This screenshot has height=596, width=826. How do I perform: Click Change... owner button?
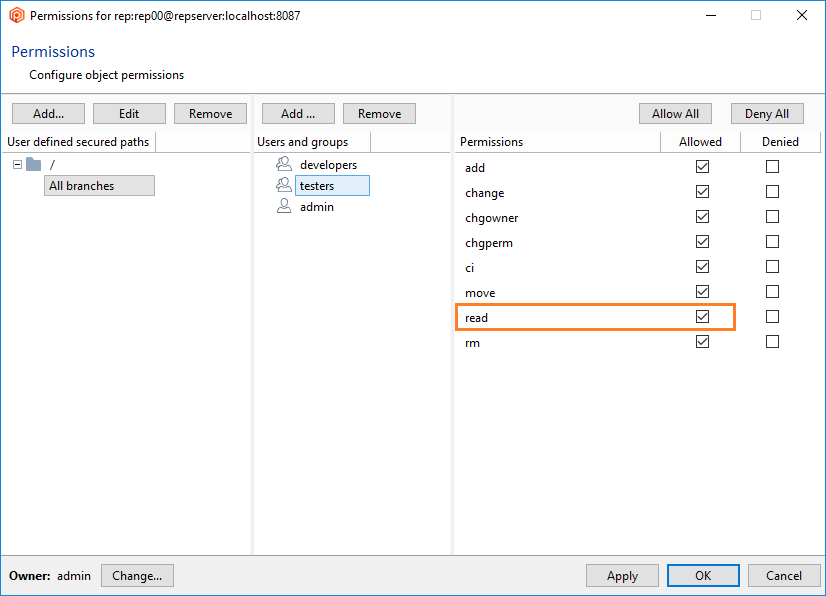137,575
